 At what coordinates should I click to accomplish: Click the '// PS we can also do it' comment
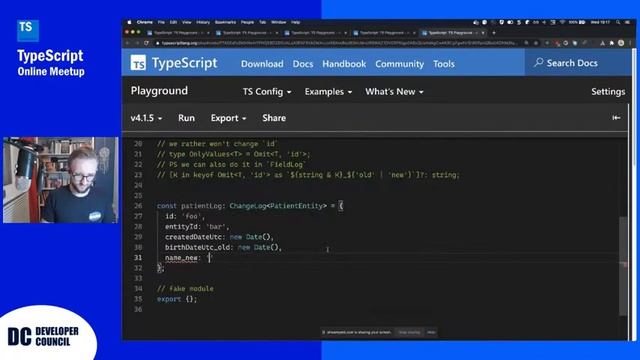tap(231, 164)
